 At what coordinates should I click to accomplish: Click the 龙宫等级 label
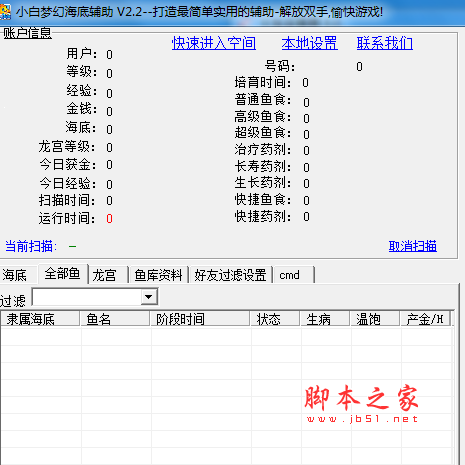[67, 147]
